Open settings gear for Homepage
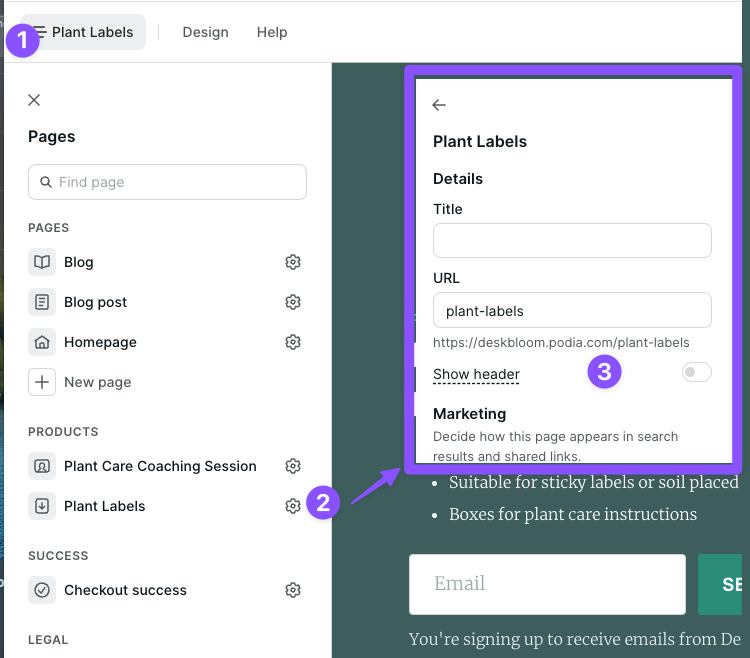750x658 pixels. (293, 342)
